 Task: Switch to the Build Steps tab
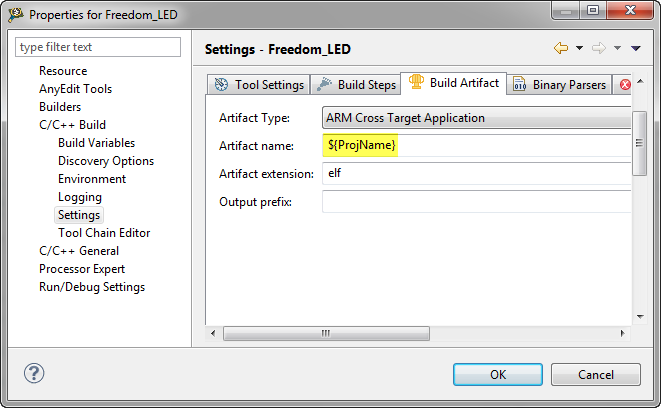[x=357, y=85]
